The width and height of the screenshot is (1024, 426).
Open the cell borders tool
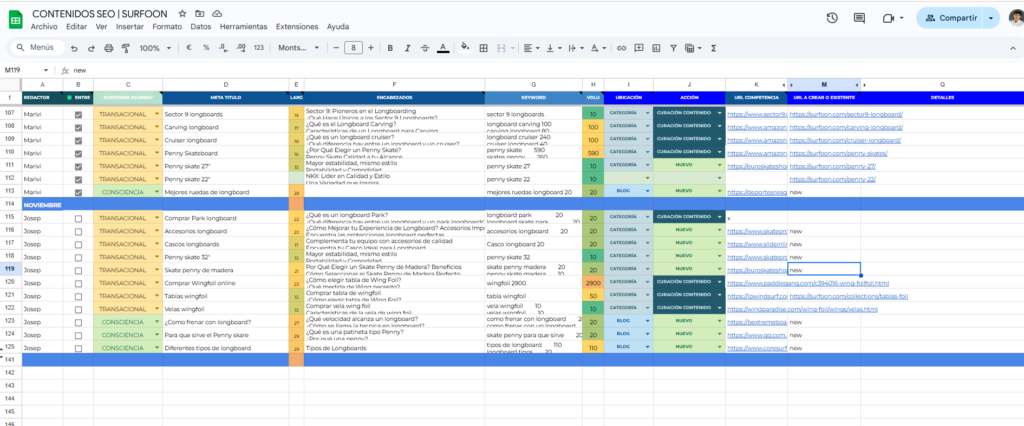tap(484, 47)
